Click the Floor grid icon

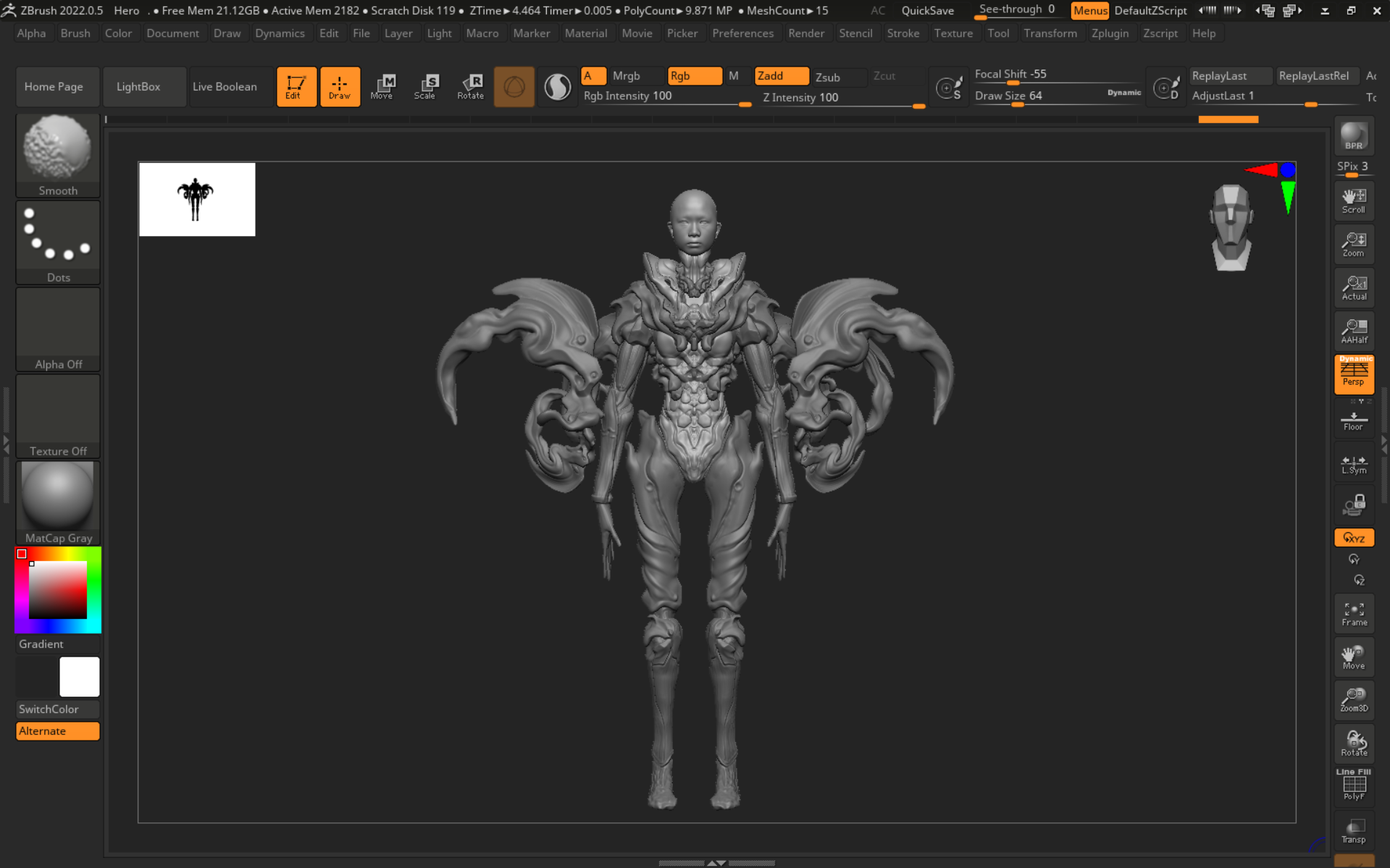coord(1353,421)
